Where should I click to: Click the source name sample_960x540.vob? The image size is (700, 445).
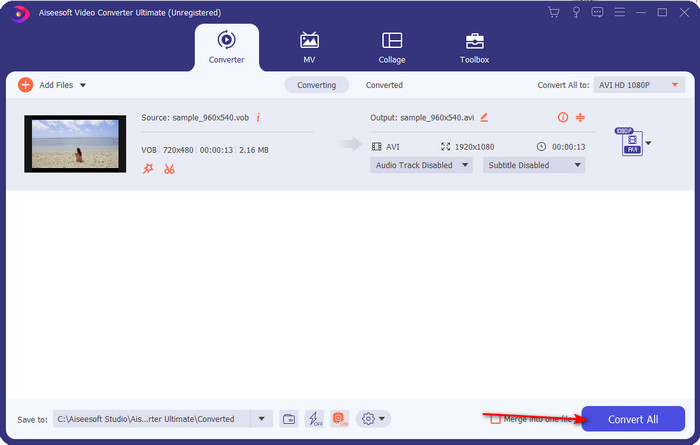211,117
